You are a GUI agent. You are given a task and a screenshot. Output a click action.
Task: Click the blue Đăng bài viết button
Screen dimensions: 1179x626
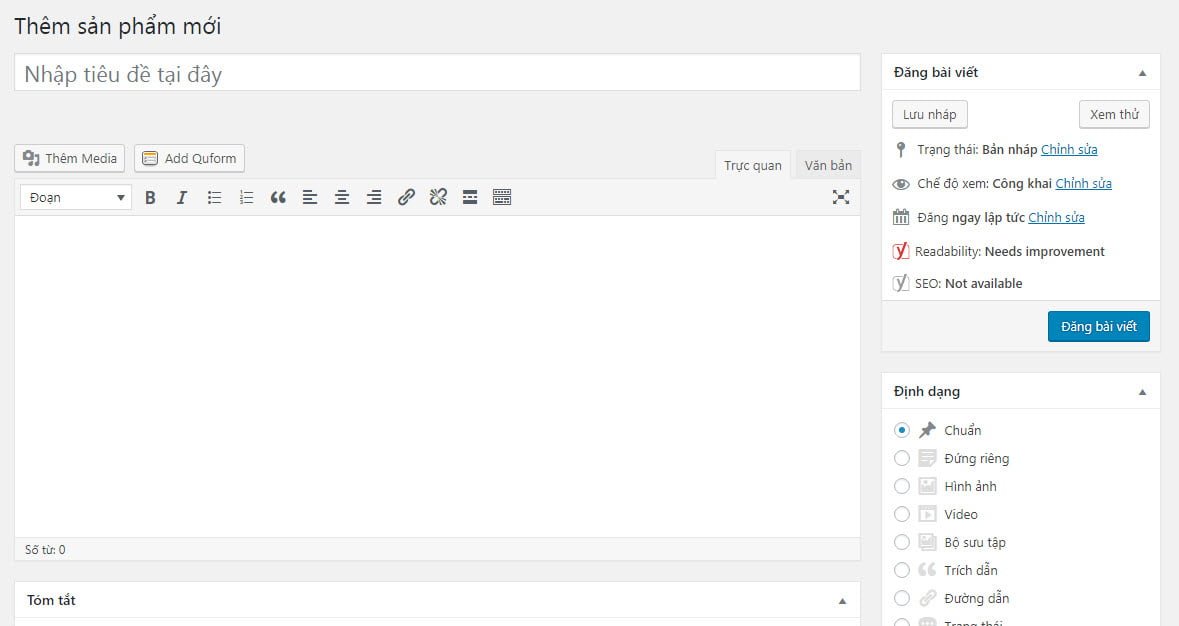pyautogui.click(x=1098, y=327)
